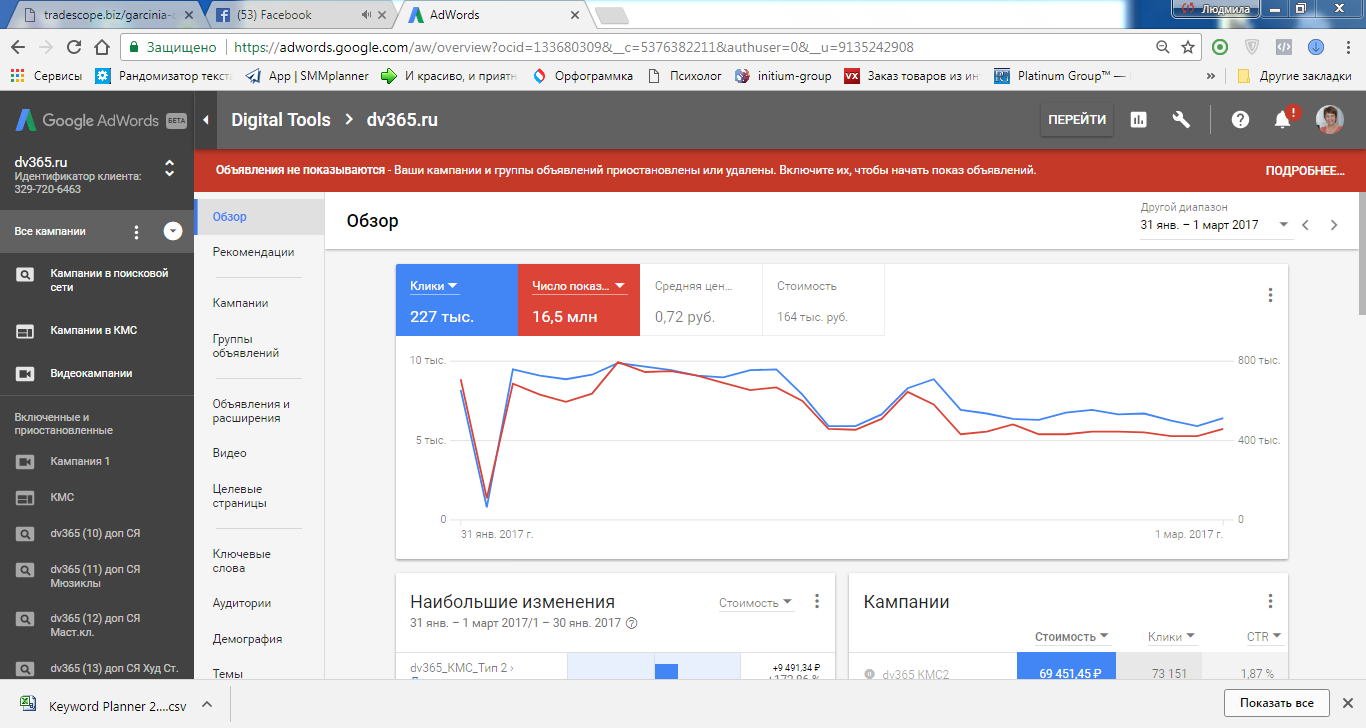Image resolution: width=1366 pixels, height=728 pixels.
Task: Open the help question mark icon
Action: (x=1240, y=120)
